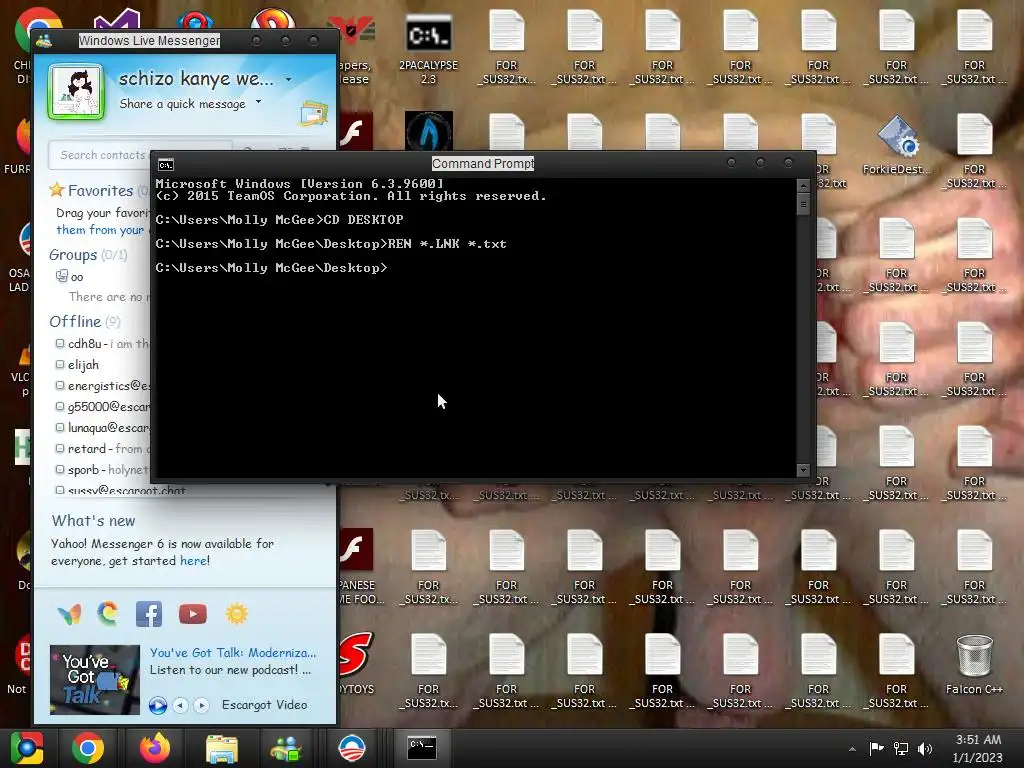Click the Messenger profile avatar picture

pyautogui.click(x=76, y=92)
